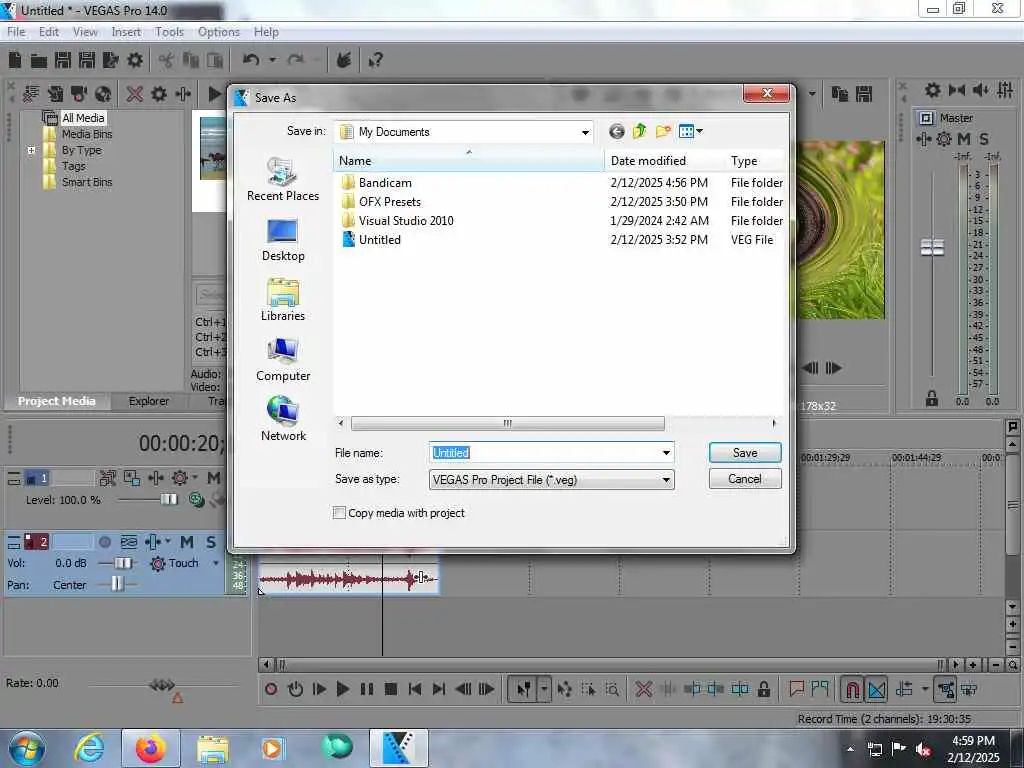
Task: Mute video track 1 with M button
Action: (x=214, y=478)
